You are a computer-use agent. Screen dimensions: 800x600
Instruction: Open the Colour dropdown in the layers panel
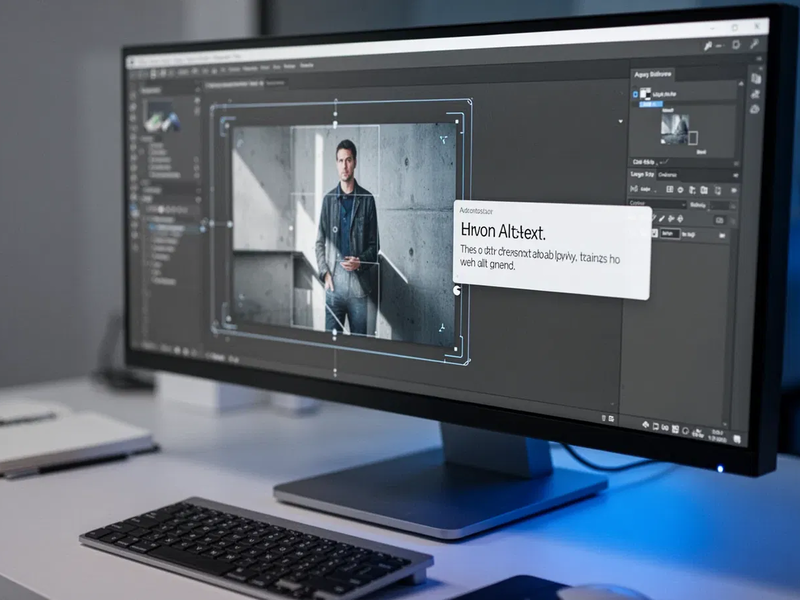coord(658,204)
